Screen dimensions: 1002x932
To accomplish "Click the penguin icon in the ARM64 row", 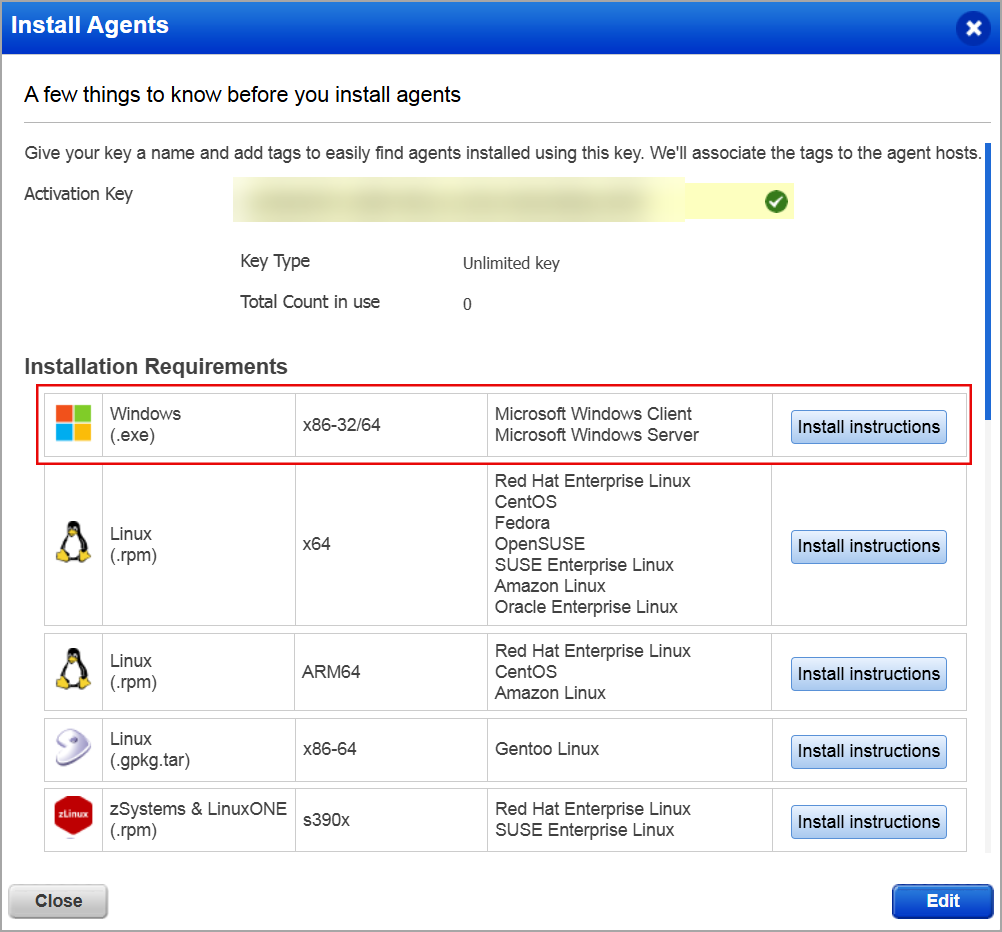I will (x=73, y=671).
